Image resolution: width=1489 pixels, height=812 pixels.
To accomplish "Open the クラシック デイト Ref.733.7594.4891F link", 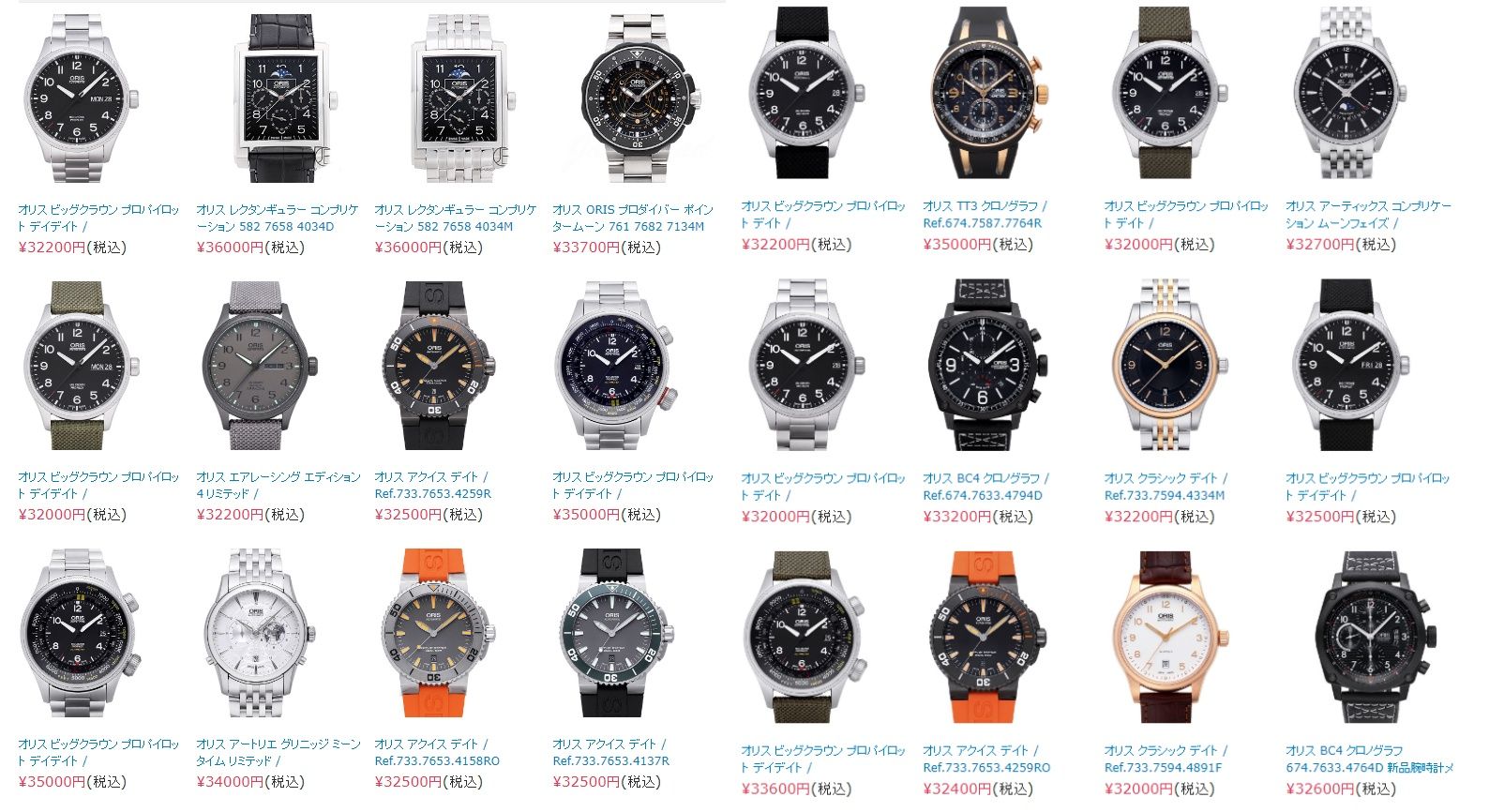I will (x=1166, y=759).
